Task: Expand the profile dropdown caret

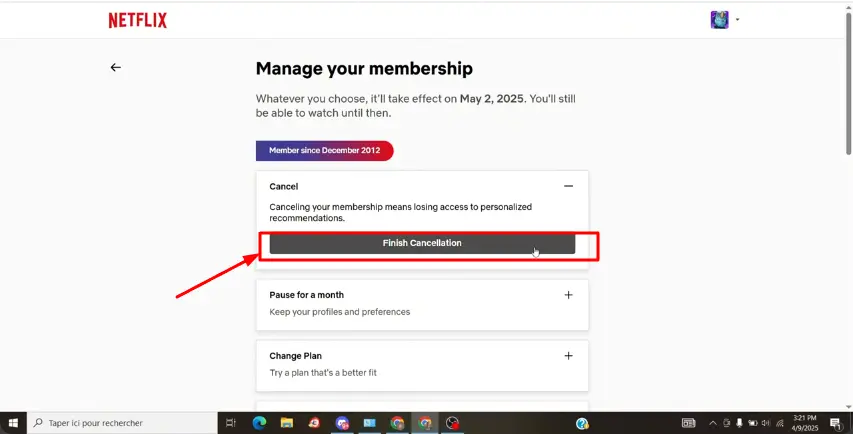Action: pyautogui.click(x=738, y=20)
